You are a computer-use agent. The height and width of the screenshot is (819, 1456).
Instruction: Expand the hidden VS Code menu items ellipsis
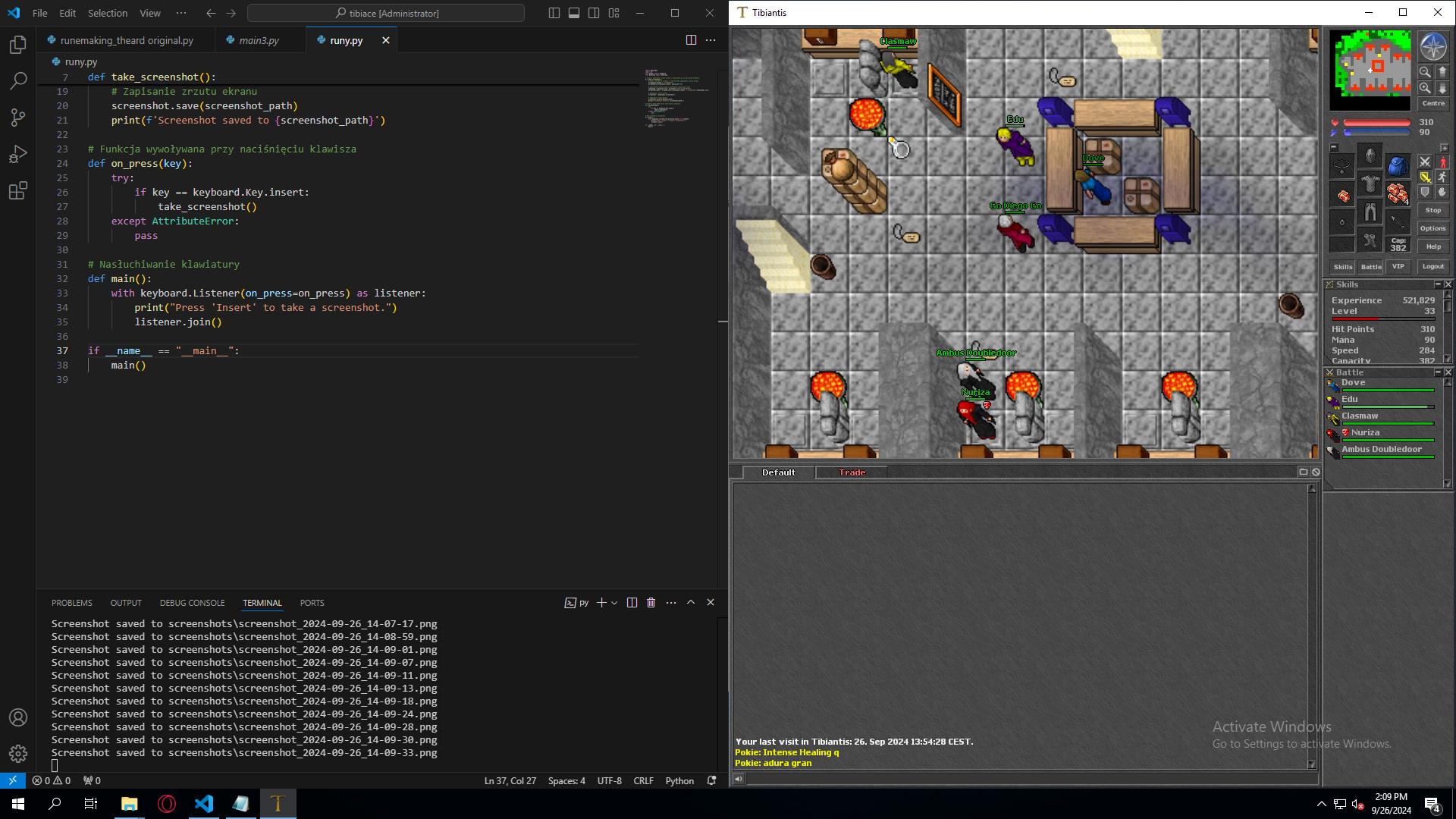[180, 13]
